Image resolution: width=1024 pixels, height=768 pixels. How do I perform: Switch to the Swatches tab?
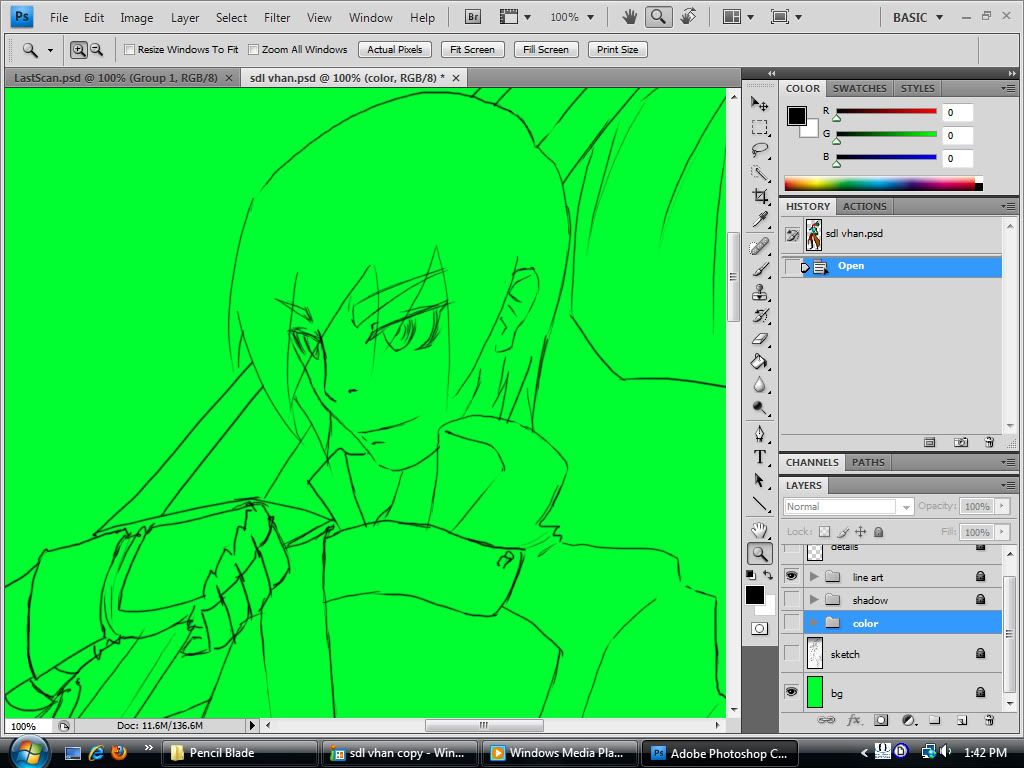click(859, 88)
